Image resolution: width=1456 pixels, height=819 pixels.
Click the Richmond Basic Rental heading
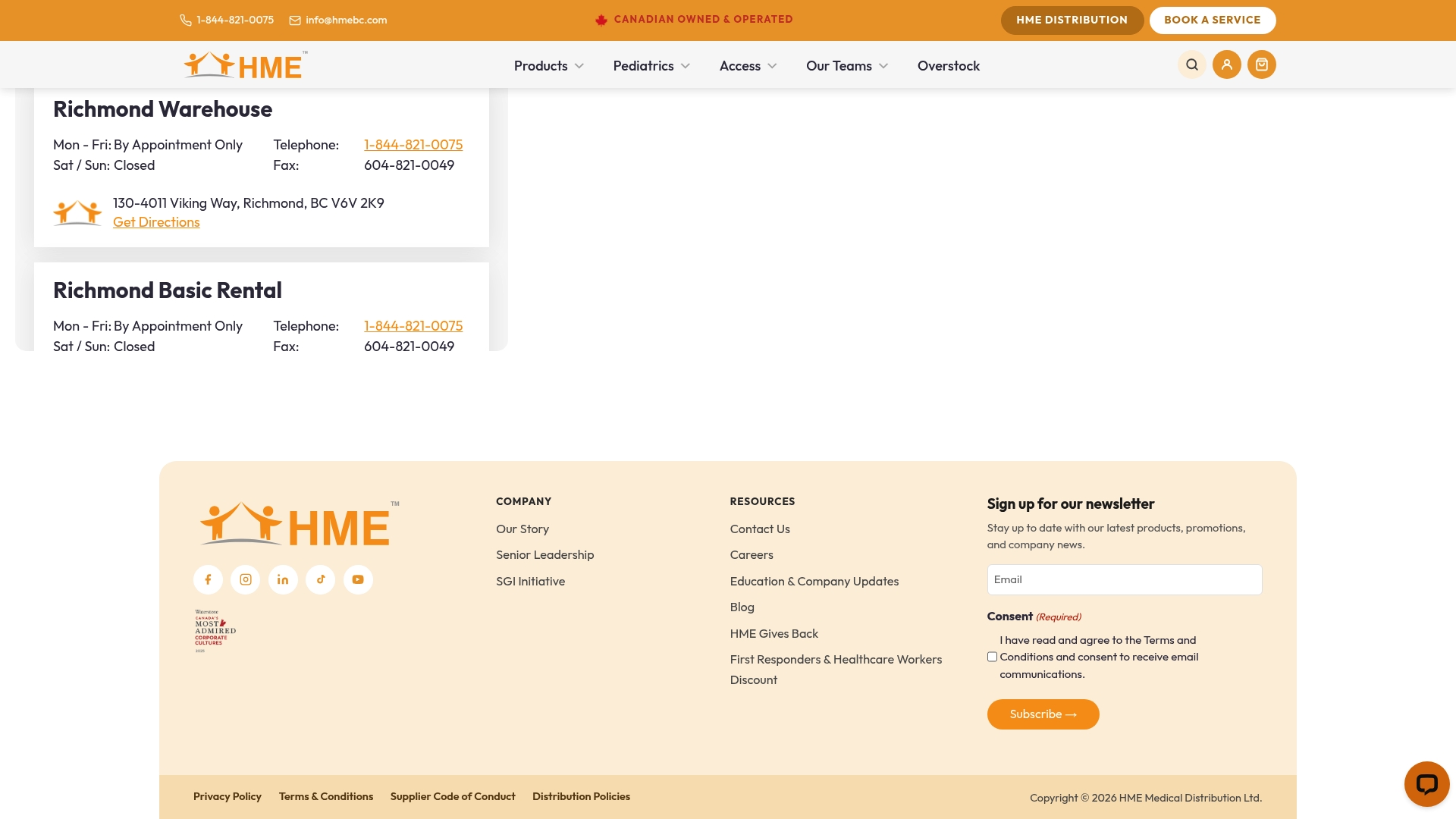coord(168,290)
